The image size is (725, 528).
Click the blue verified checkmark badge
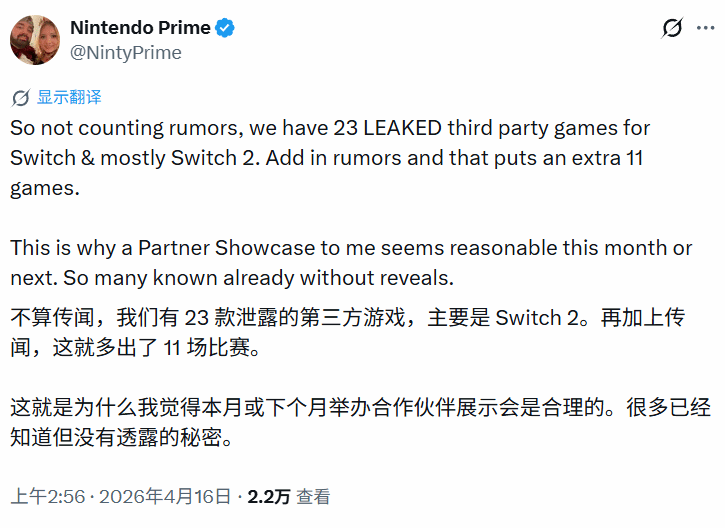tap(225, 29)
